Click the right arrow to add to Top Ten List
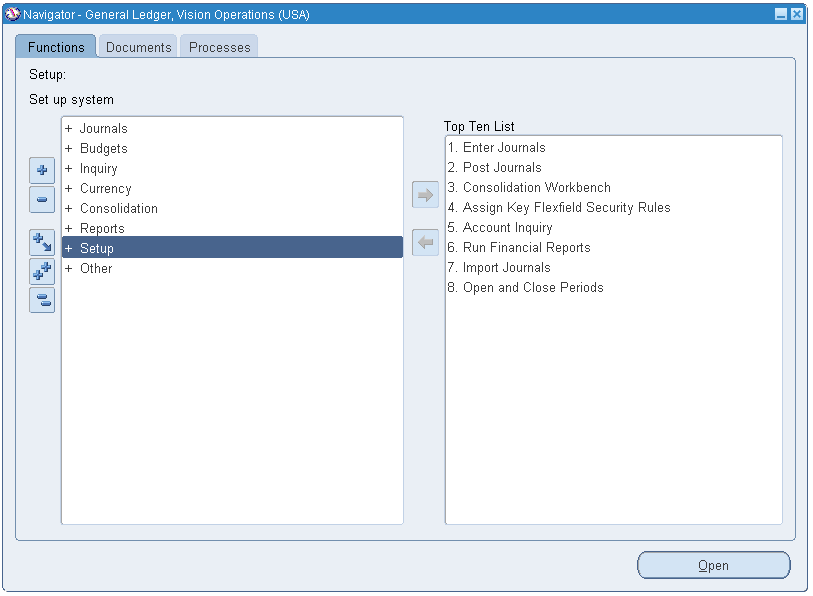Viewport: 813px width, 596px height. (424, 195)
